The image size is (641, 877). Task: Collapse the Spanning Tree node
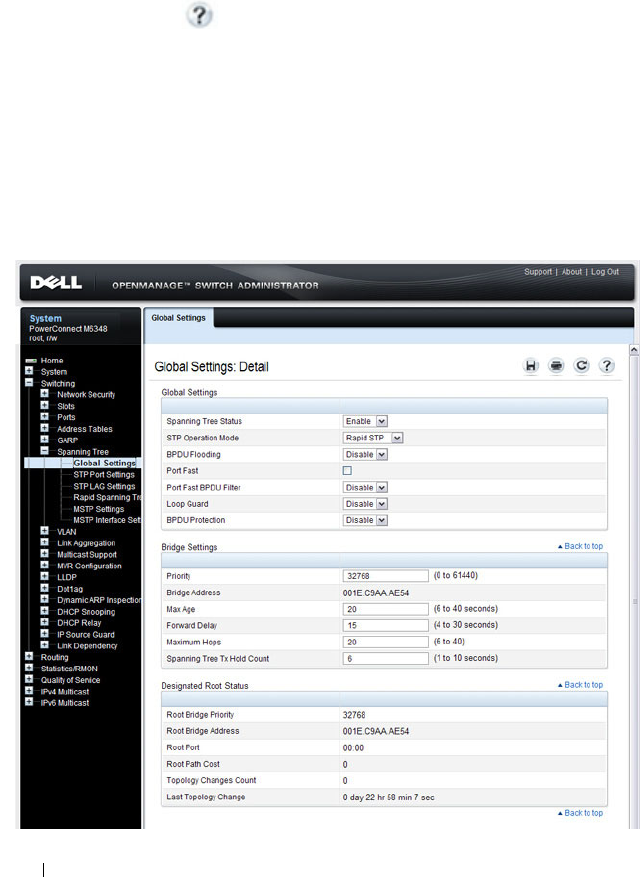(45, 451)
